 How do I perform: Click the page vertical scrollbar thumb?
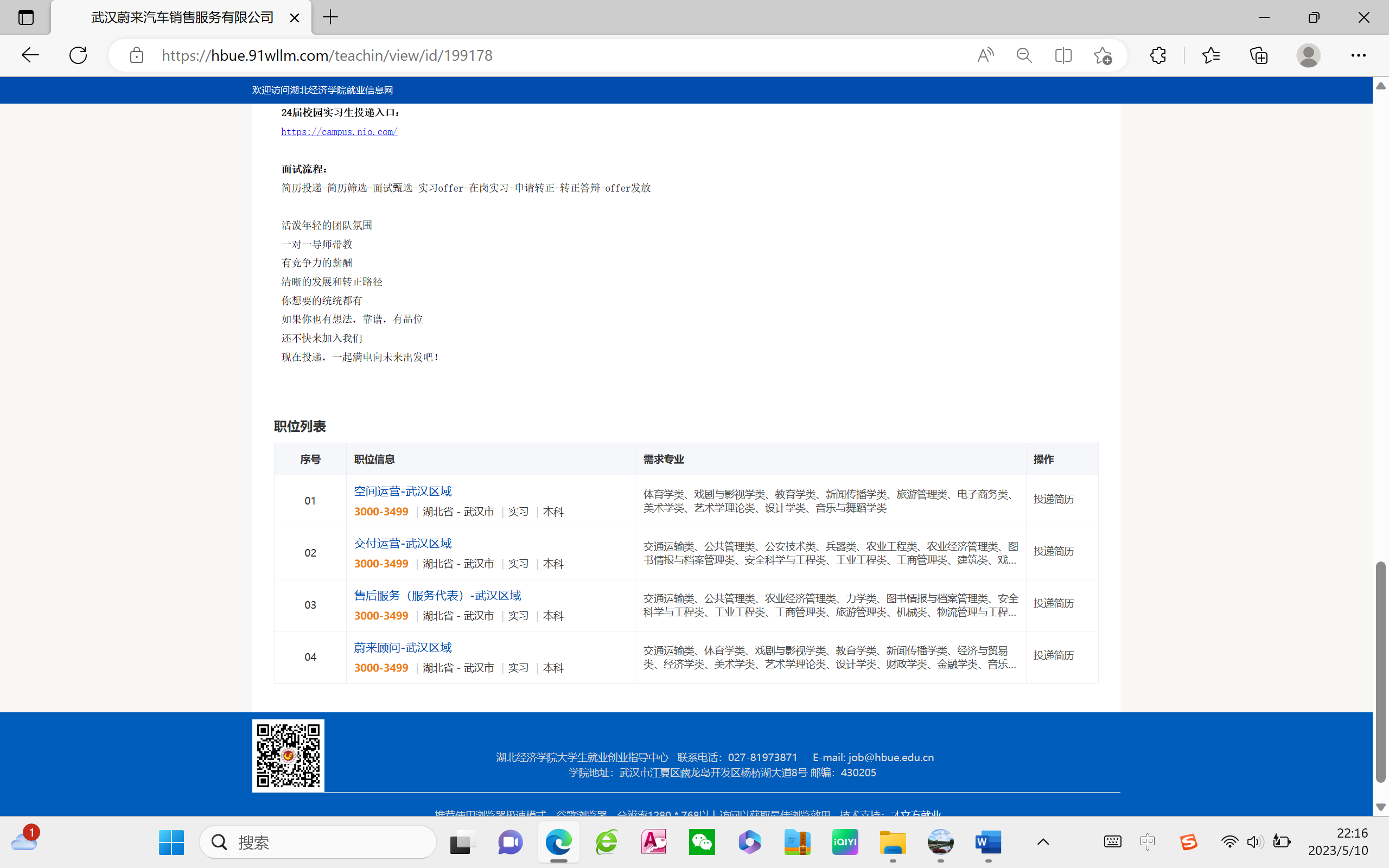(1380, 672)
